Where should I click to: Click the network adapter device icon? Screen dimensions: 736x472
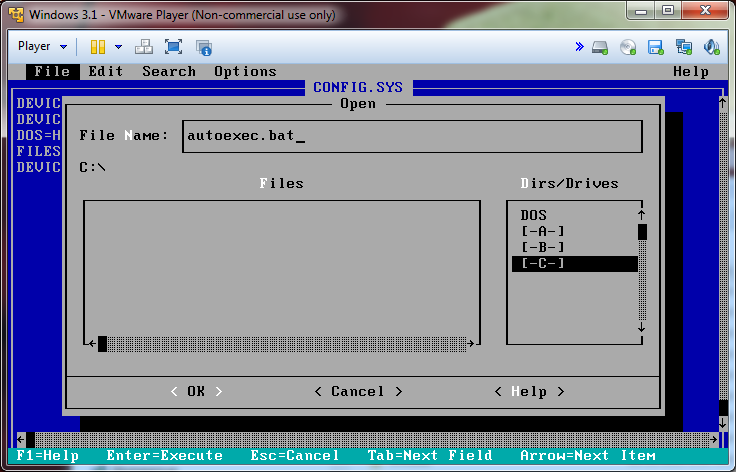pyautogui.click(x=684, y=47)
